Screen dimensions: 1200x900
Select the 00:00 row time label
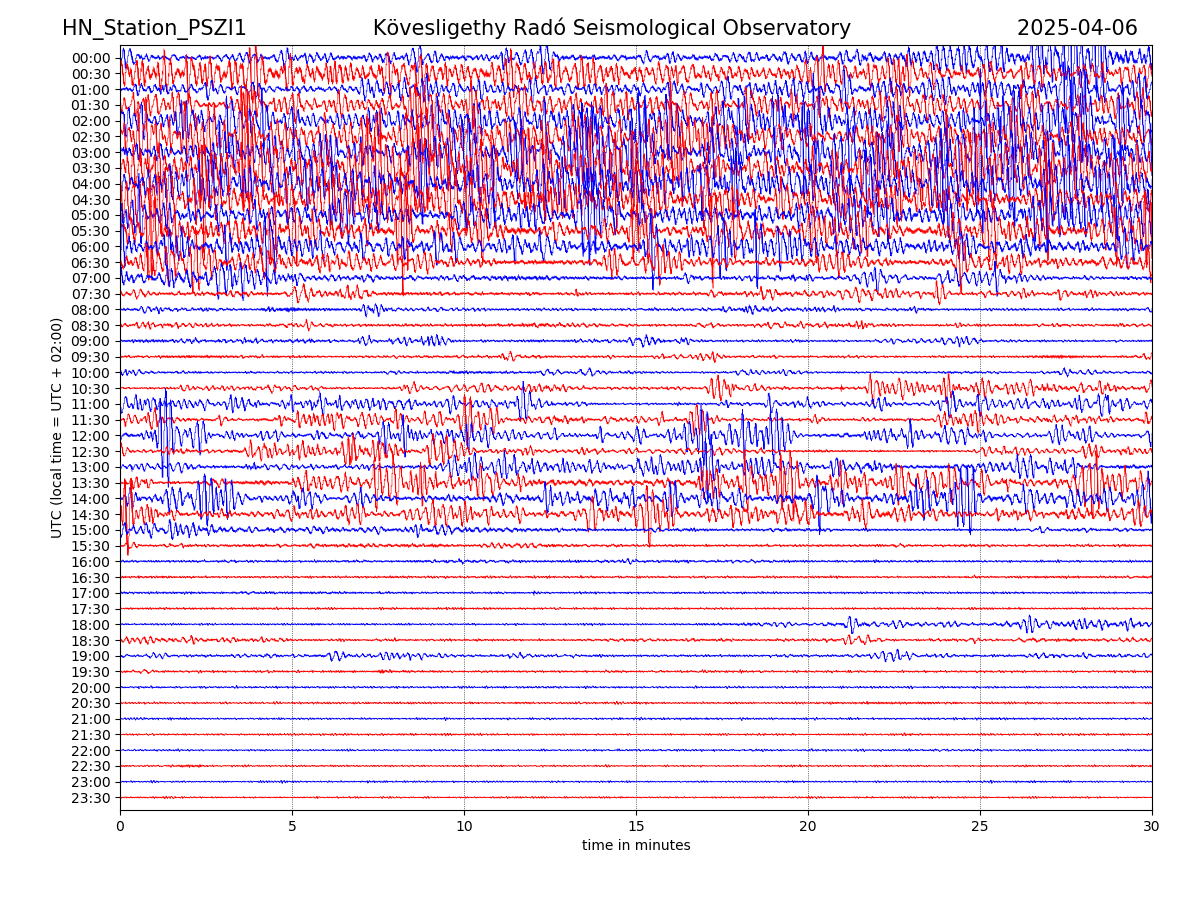tap(90, 58)
